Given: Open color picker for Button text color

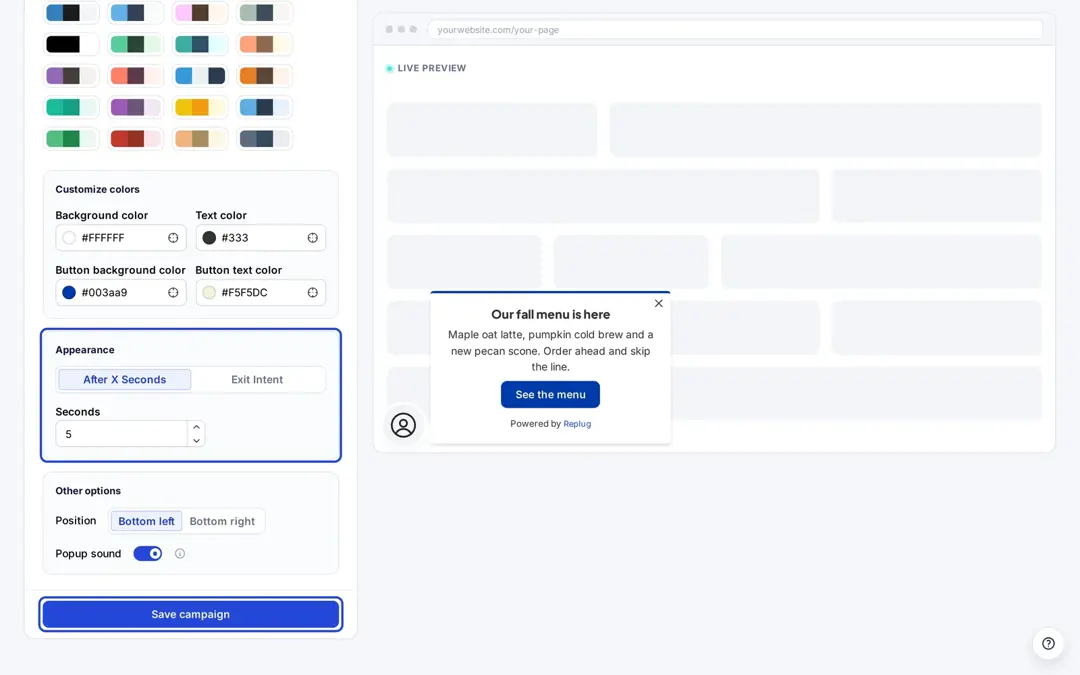Looking at the screenshot, I should [x=313, y=293].
